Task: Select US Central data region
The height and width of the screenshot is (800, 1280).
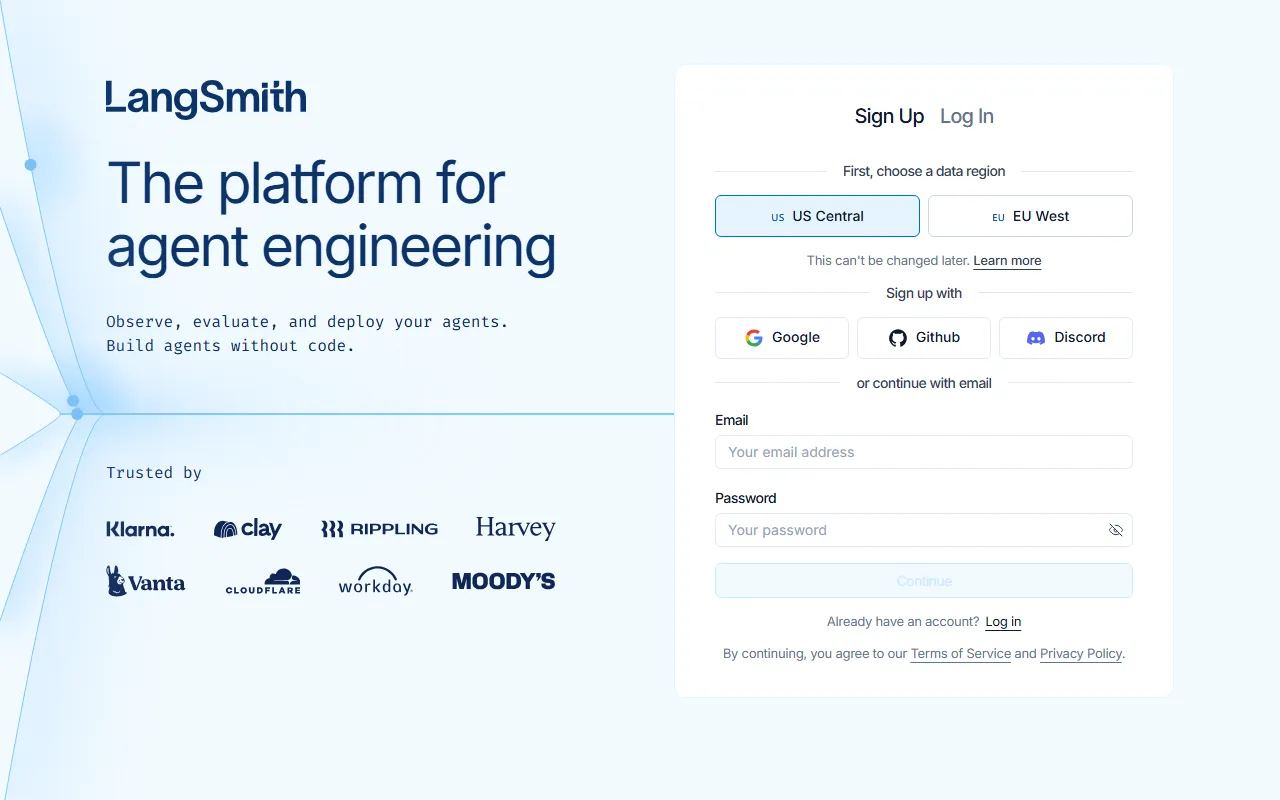Action: 817,216
